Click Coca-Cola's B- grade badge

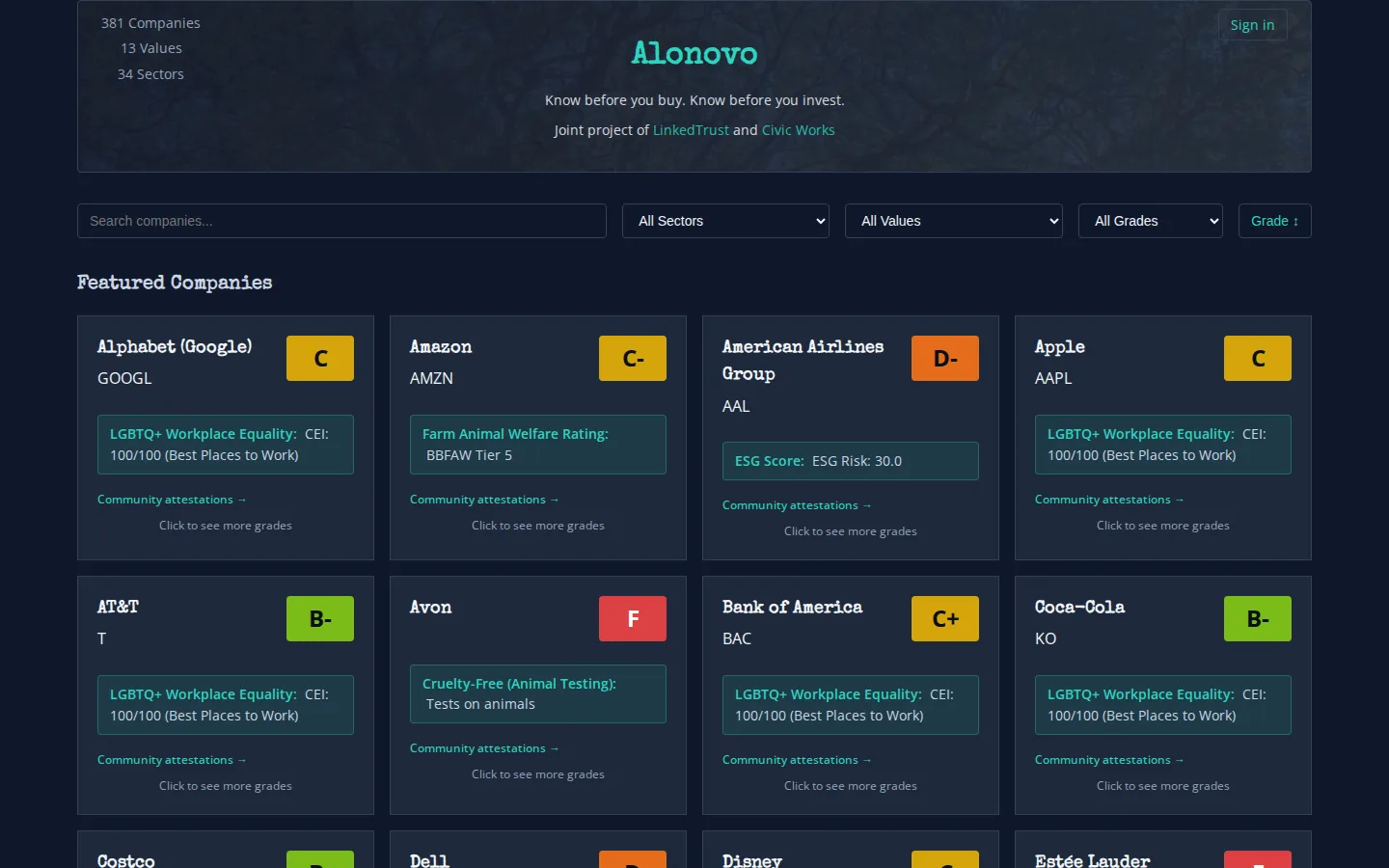[x=1258, y=618]
